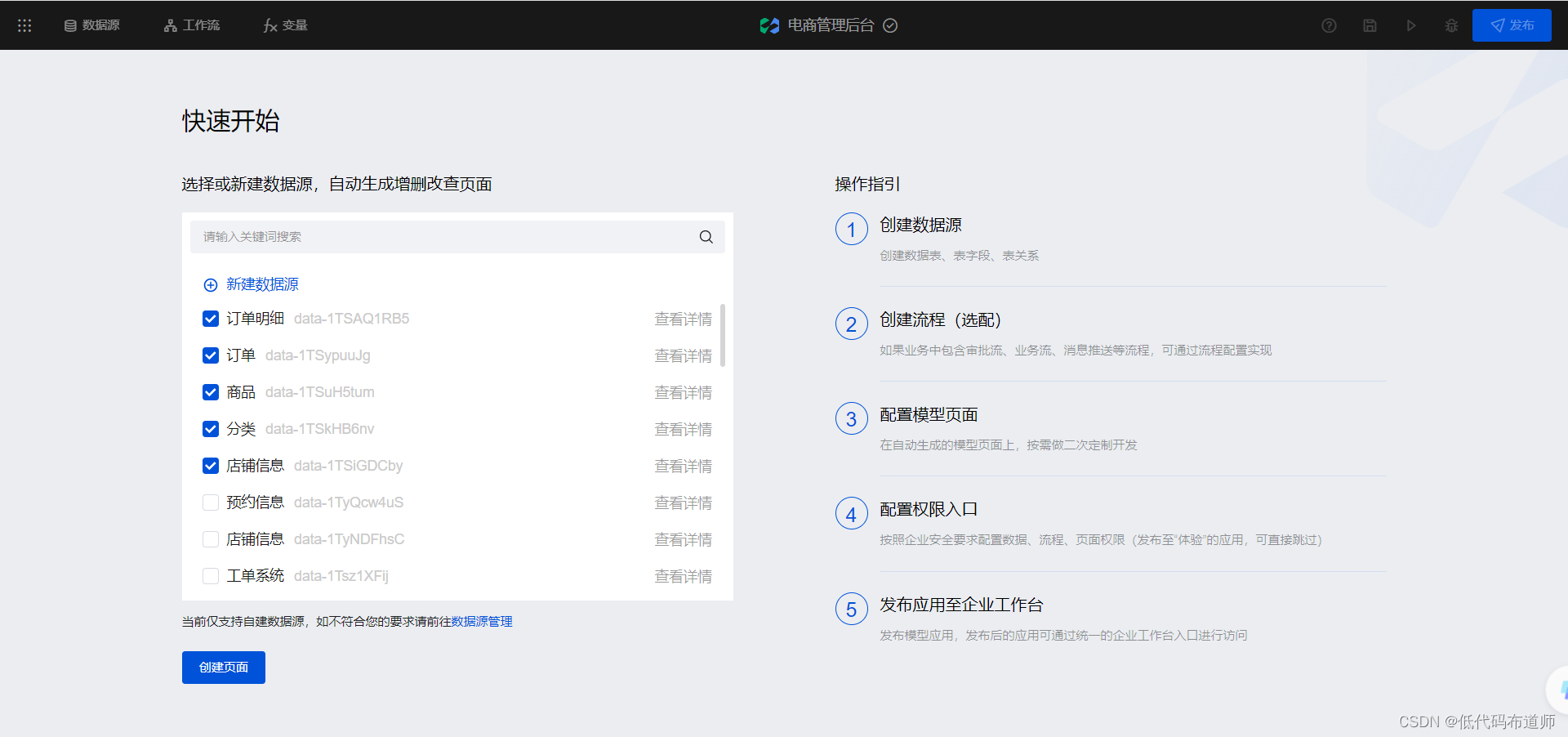Open the help question mark icon

[x=1329, y=25]
